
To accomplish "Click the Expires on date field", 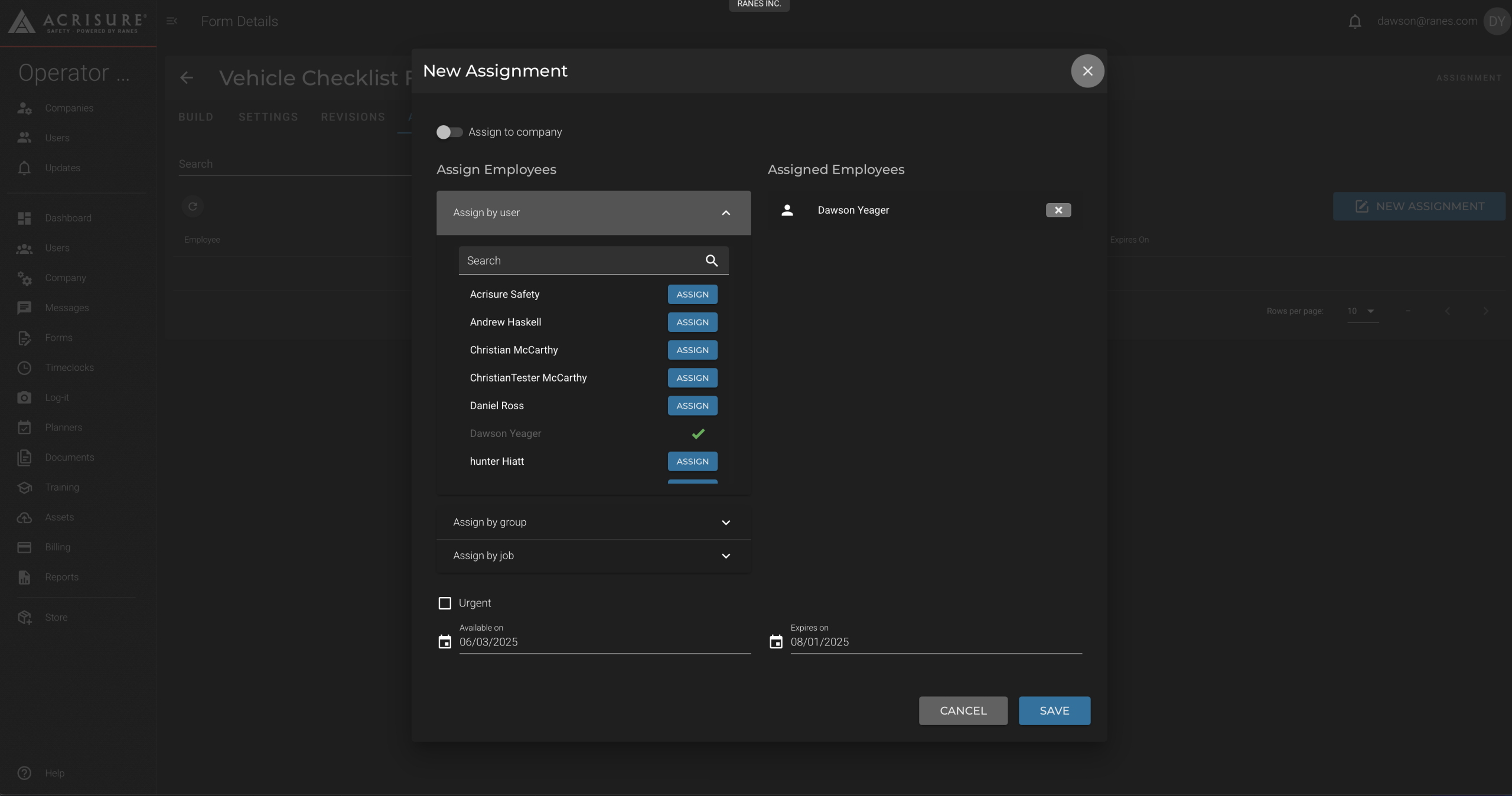I will coord(936,642).
